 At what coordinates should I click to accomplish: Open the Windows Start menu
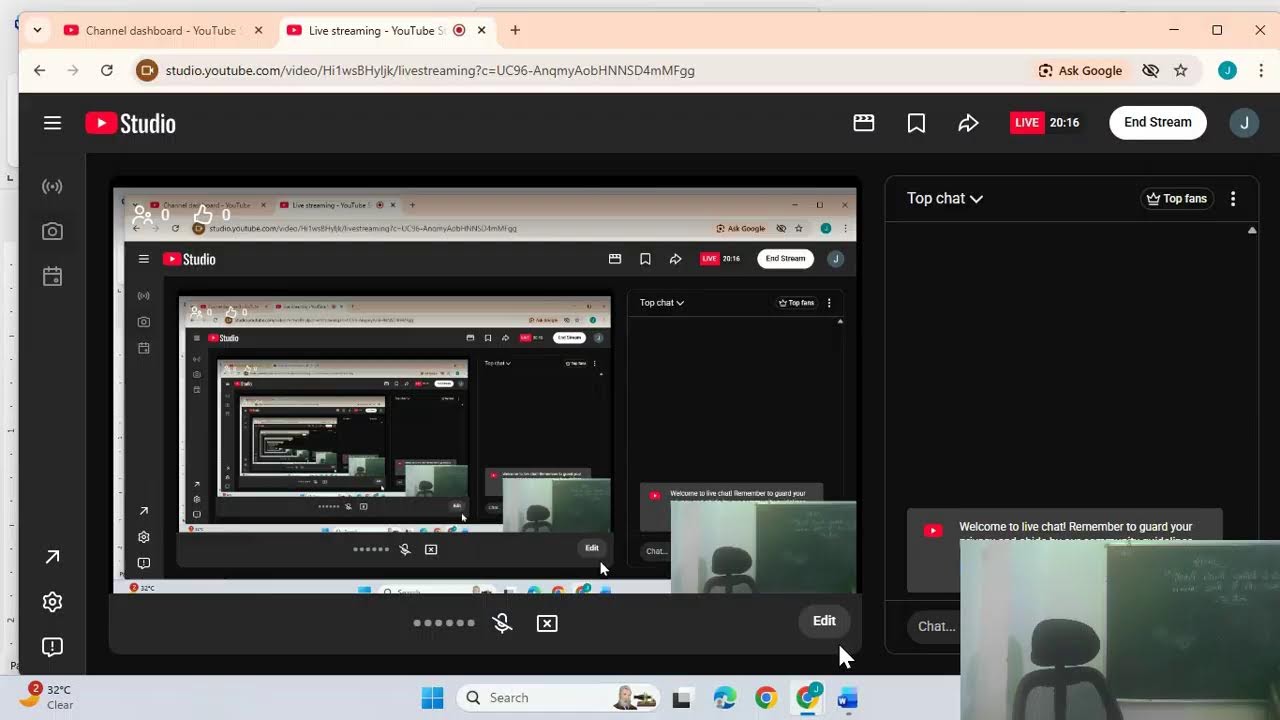[432, 698]
